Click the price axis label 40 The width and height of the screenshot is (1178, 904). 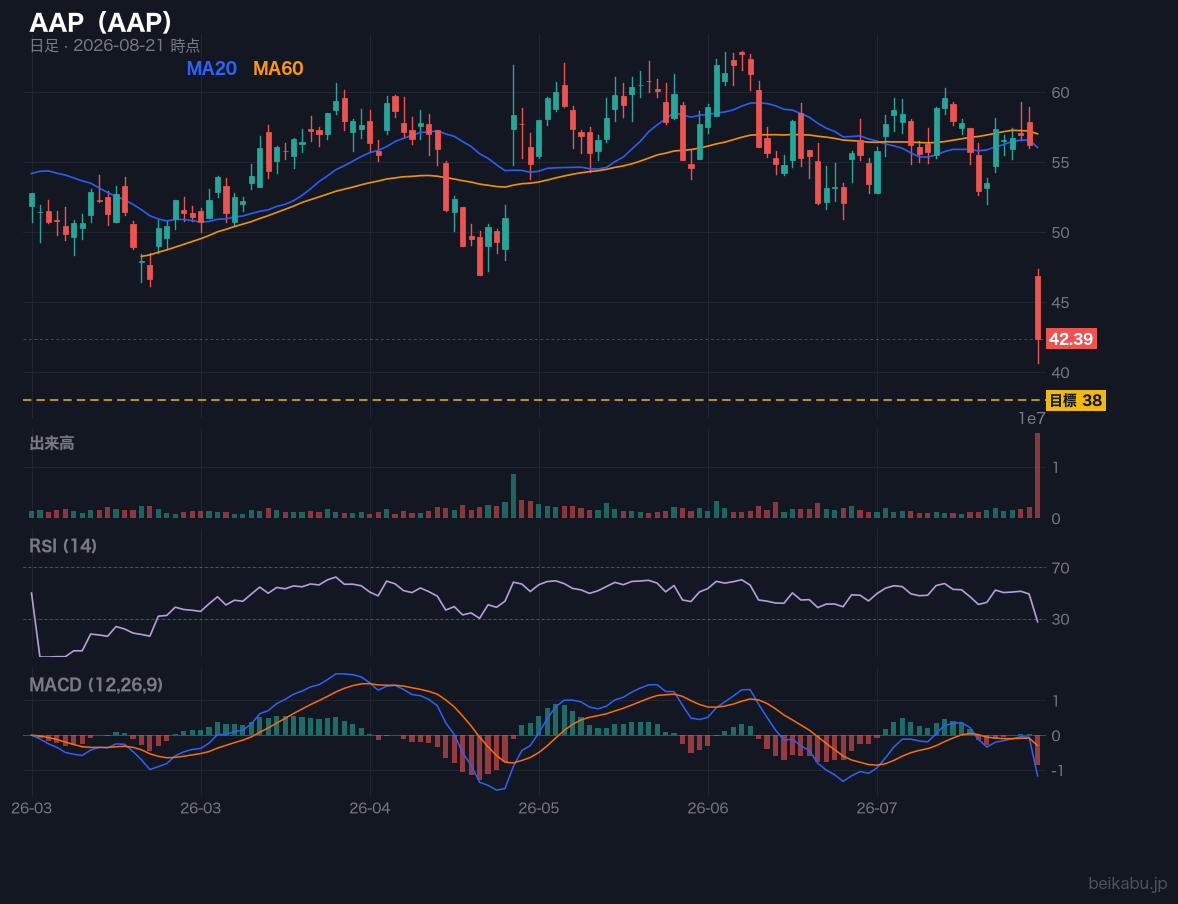point(1060,373)
